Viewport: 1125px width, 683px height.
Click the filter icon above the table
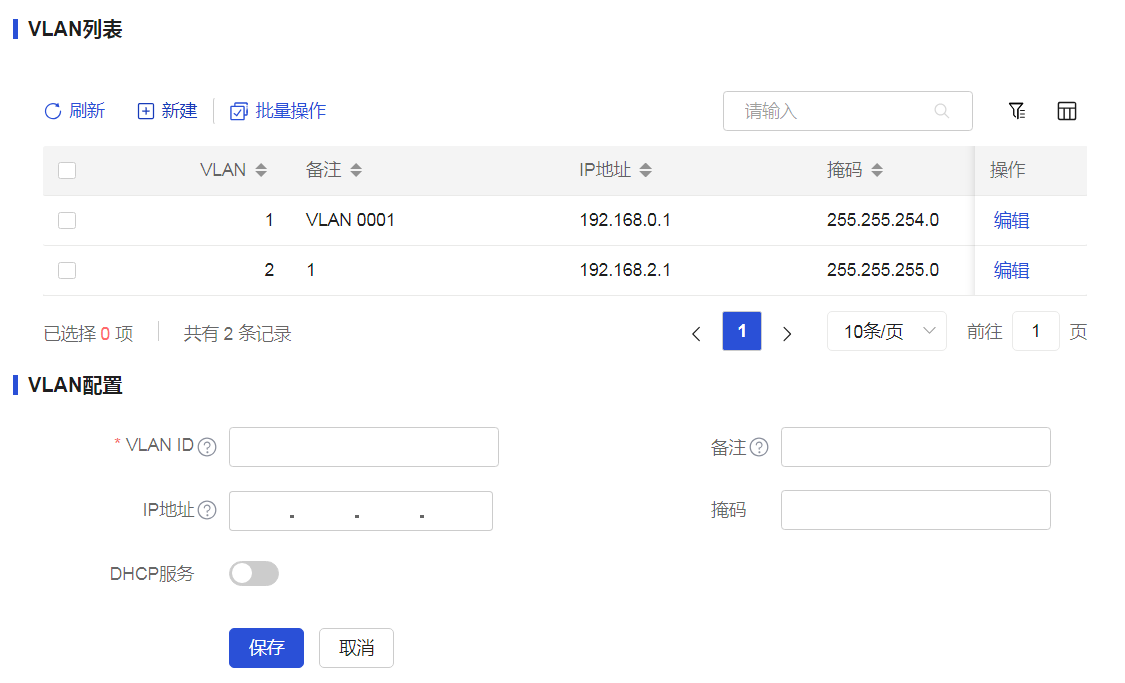coord(1017,111)
